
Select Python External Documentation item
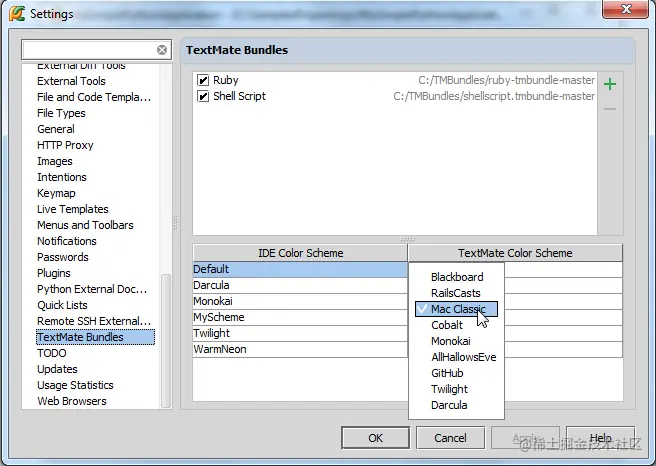pos(92,289)
